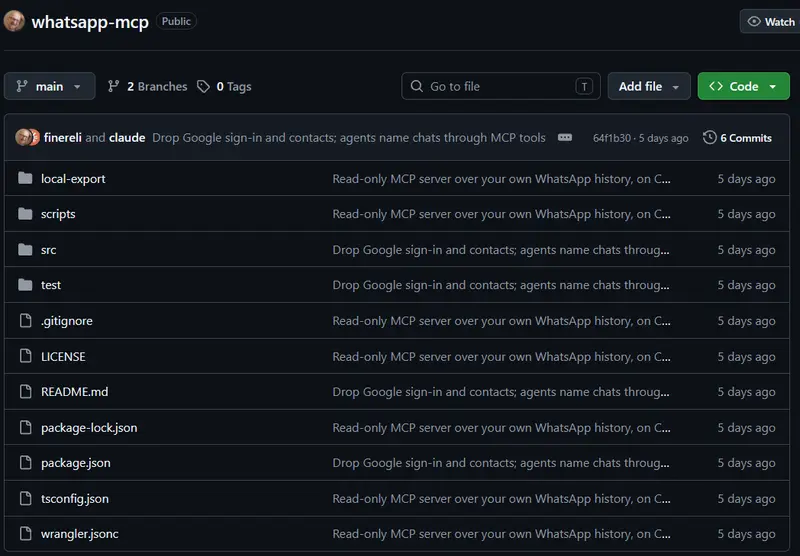Open the scripts folder
The image size is (800, 556).
(58, 214)
